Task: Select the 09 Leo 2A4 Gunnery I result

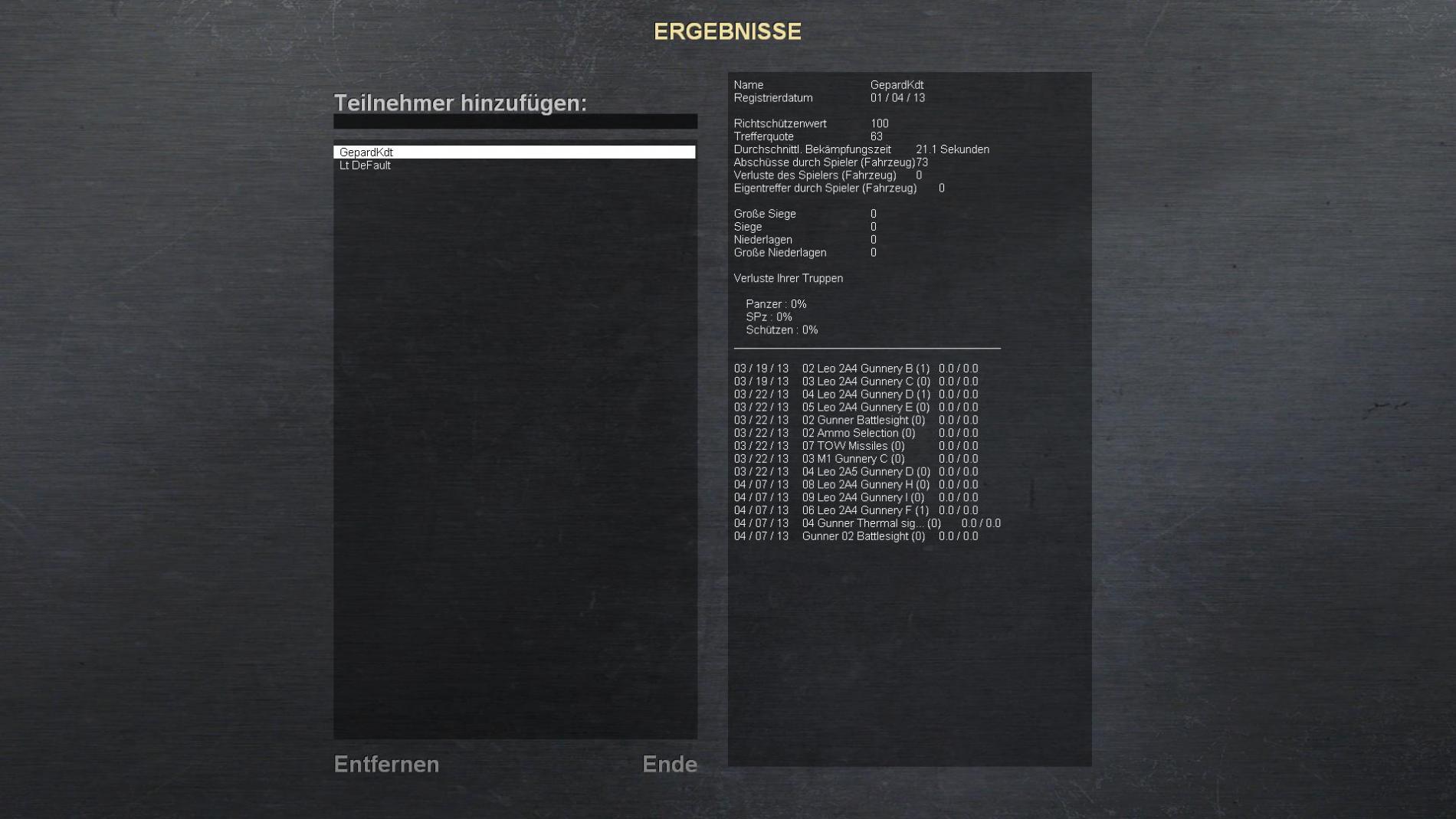Action: [863, 498]
